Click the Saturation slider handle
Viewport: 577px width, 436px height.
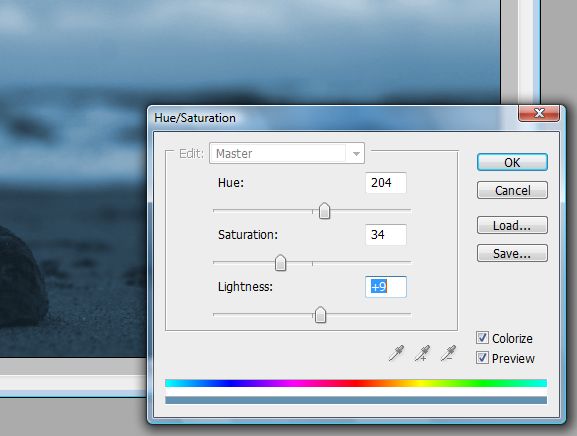tap(280, 263)
